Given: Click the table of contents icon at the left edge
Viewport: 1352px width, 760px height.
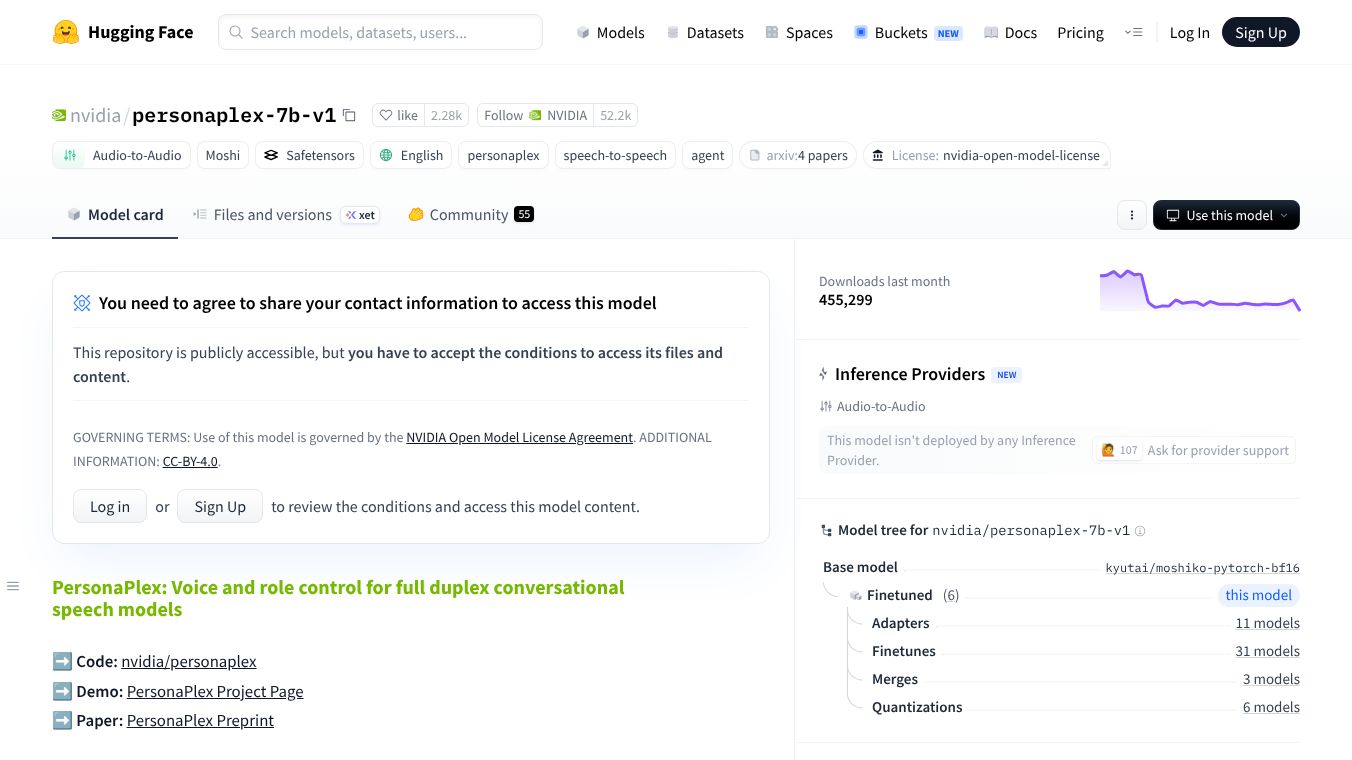Looking at the screenshot, I should click(13, 586).
